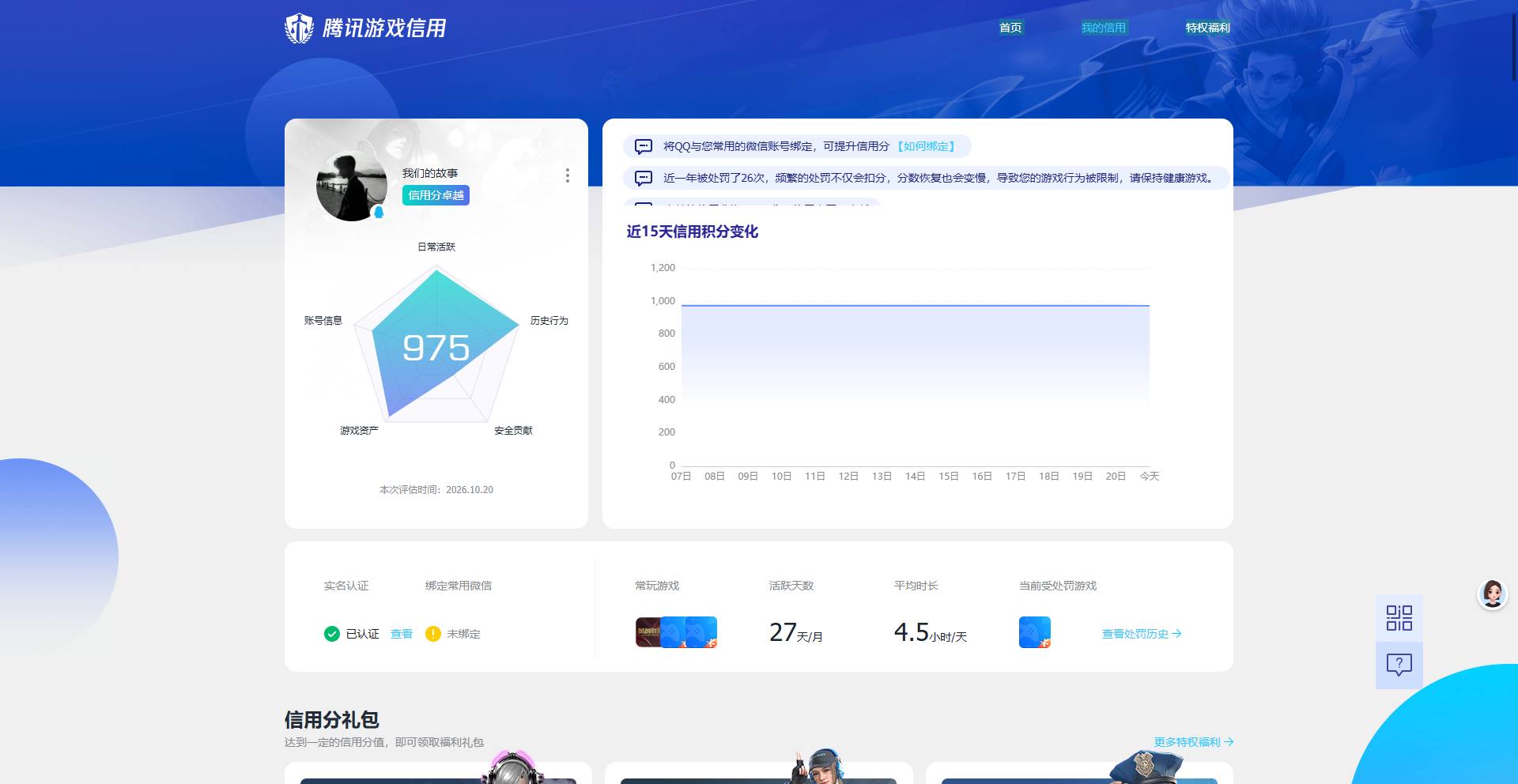Click the Tencent Game Credit shield logo
1518x784 pixels.
[299, 28]
